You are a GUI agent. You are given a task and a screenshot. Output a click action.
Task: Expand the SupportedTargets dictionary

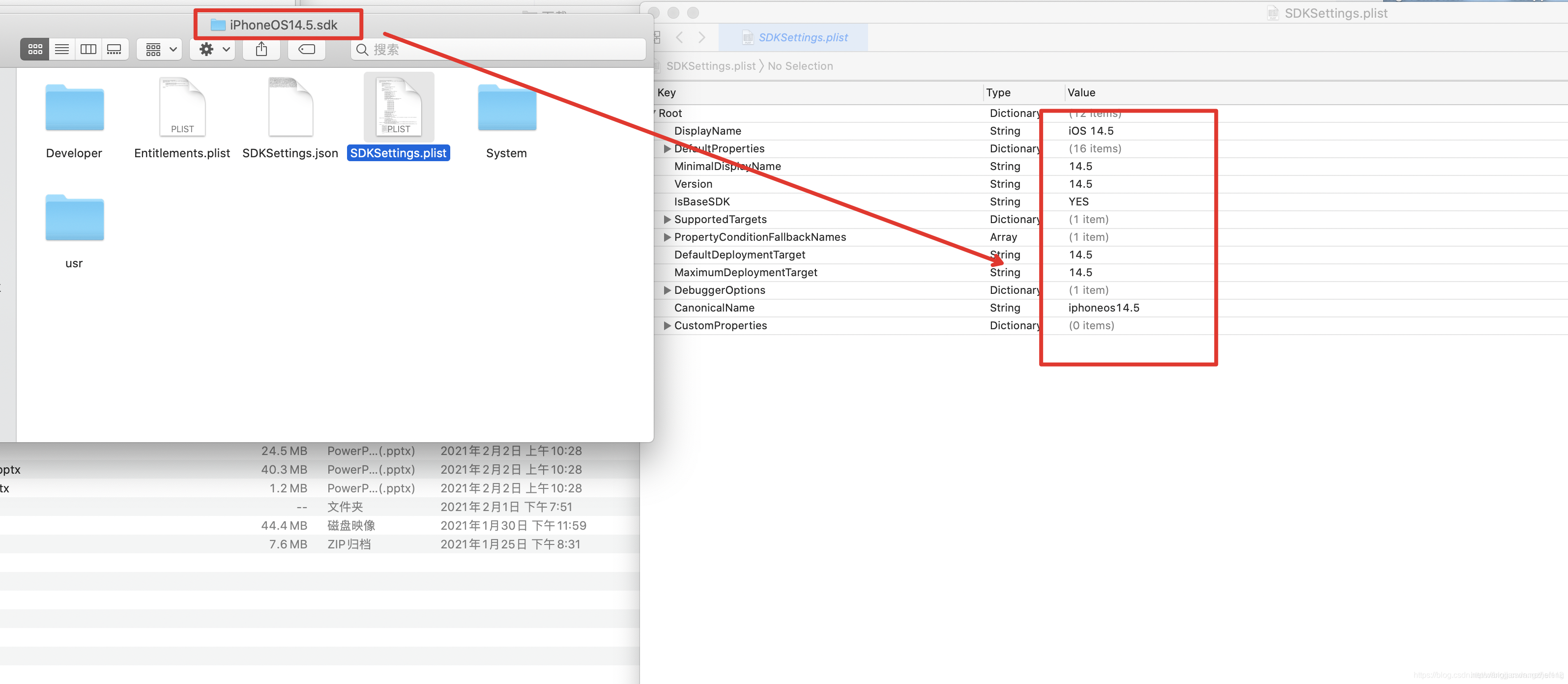[x=667, y=219]
